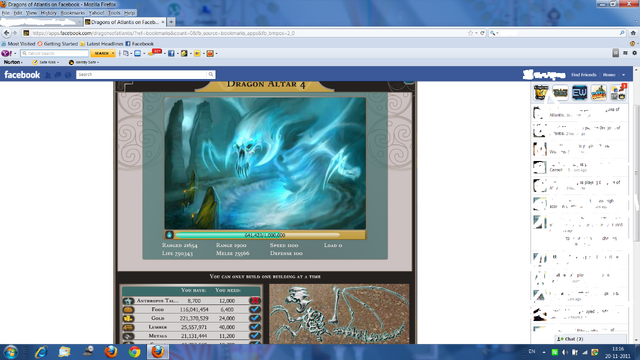Open the View menu
Image resolution: width=640 pixels, height=360 pixels.
(x=31, y=13)
